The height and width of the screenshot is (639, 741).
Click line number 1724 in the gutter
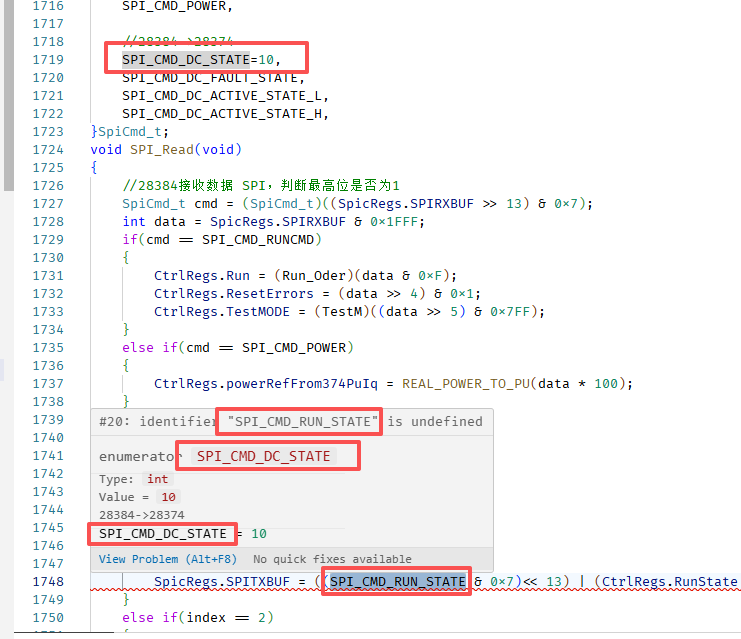tap(48, 150)
